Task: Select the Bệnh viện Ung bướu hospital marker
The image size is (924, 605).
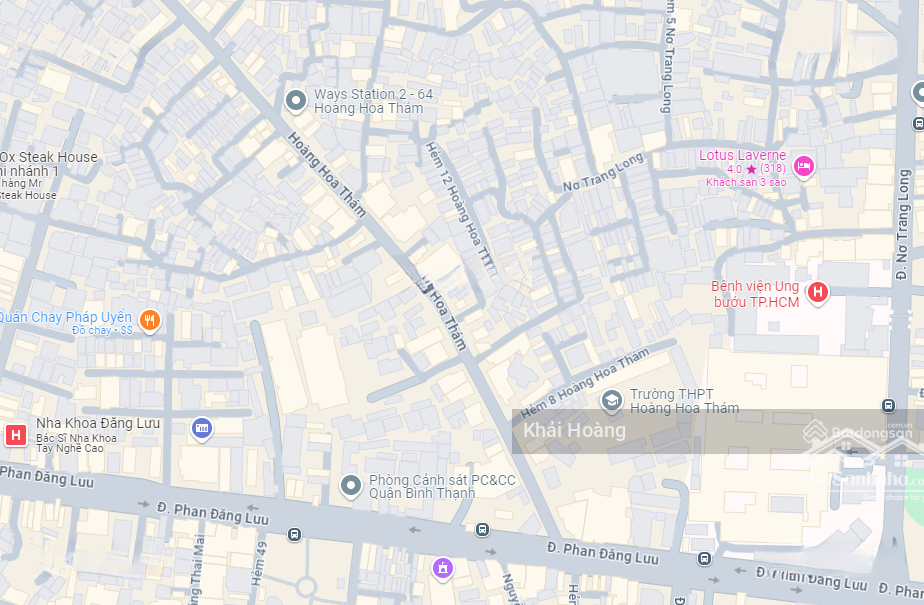Action: 817,293
